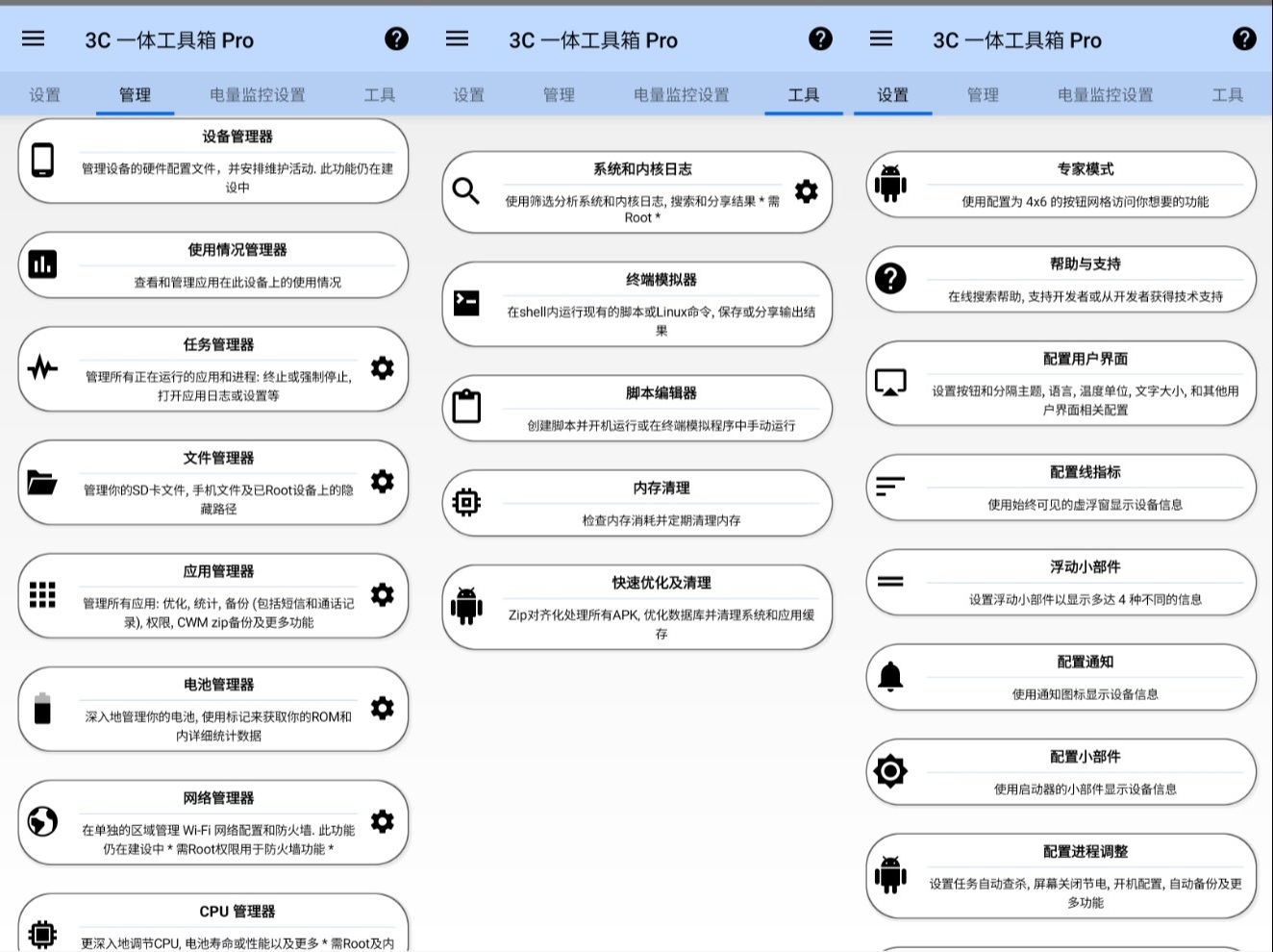Viewport: 1273px width, 952px height.
Task: Open settings gear for 应用管理器
Action: 383,595
